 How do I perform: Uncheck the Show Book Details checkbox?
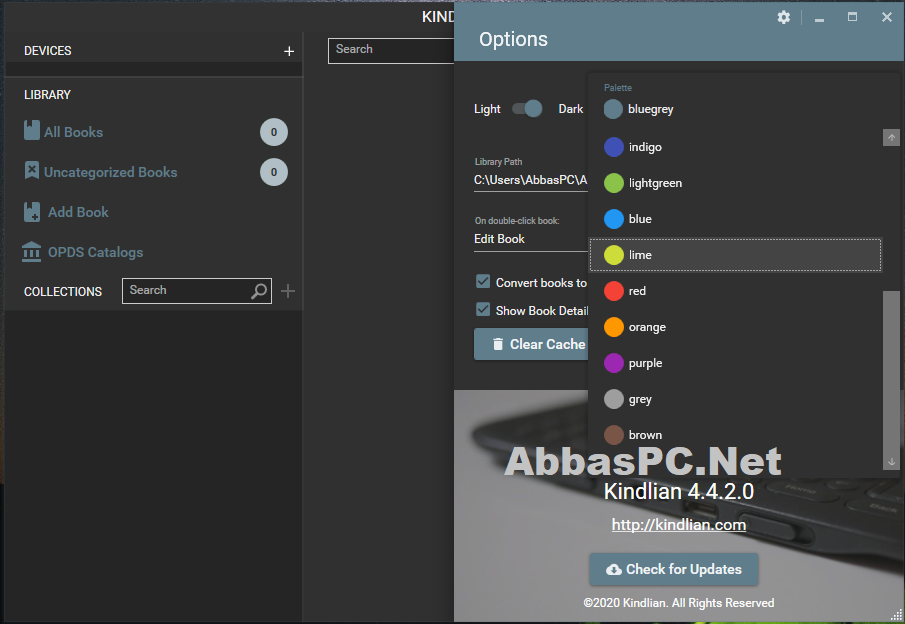coord(483,309)
